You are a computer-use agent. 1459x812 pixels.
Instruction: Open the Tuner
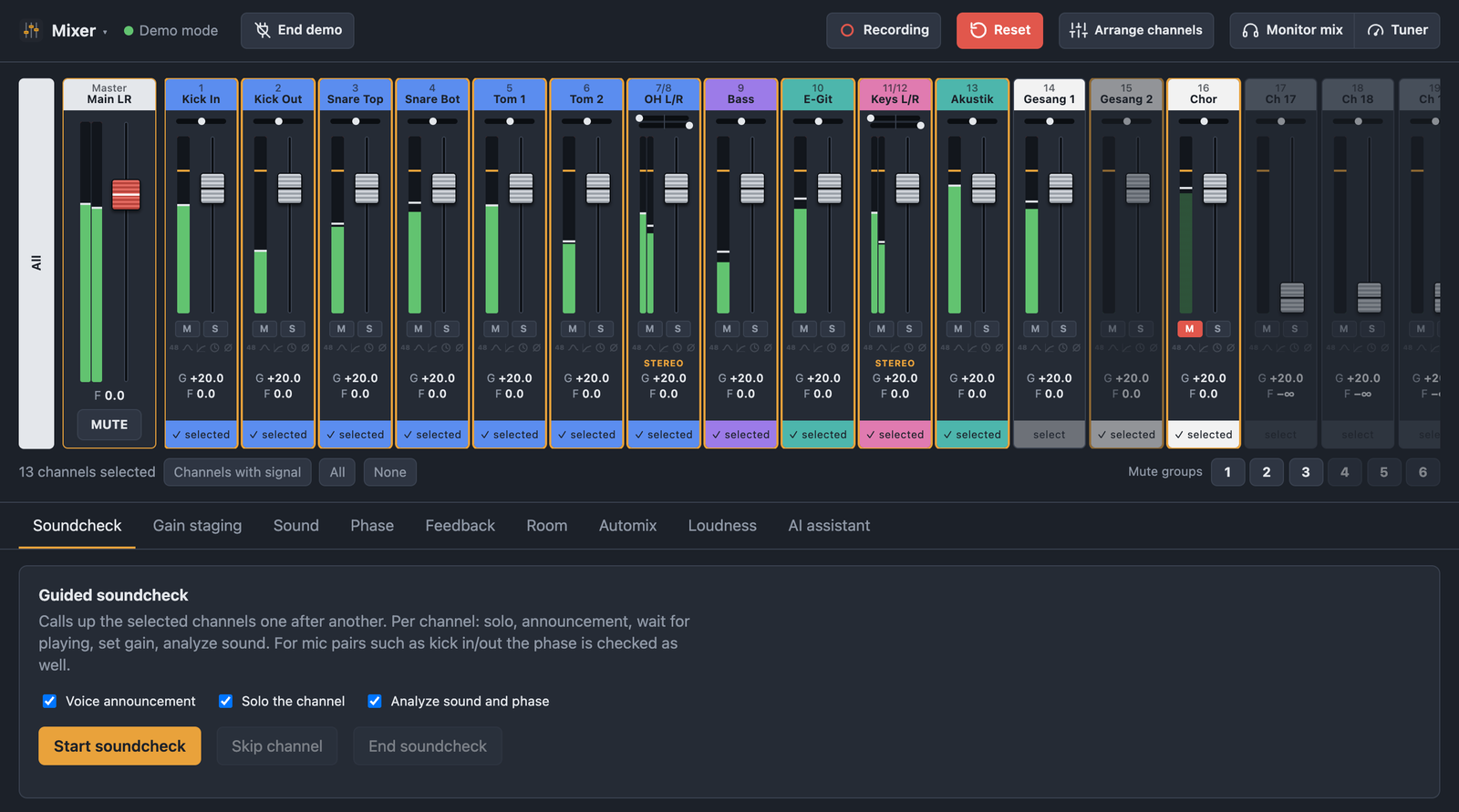click(1397, 30)
